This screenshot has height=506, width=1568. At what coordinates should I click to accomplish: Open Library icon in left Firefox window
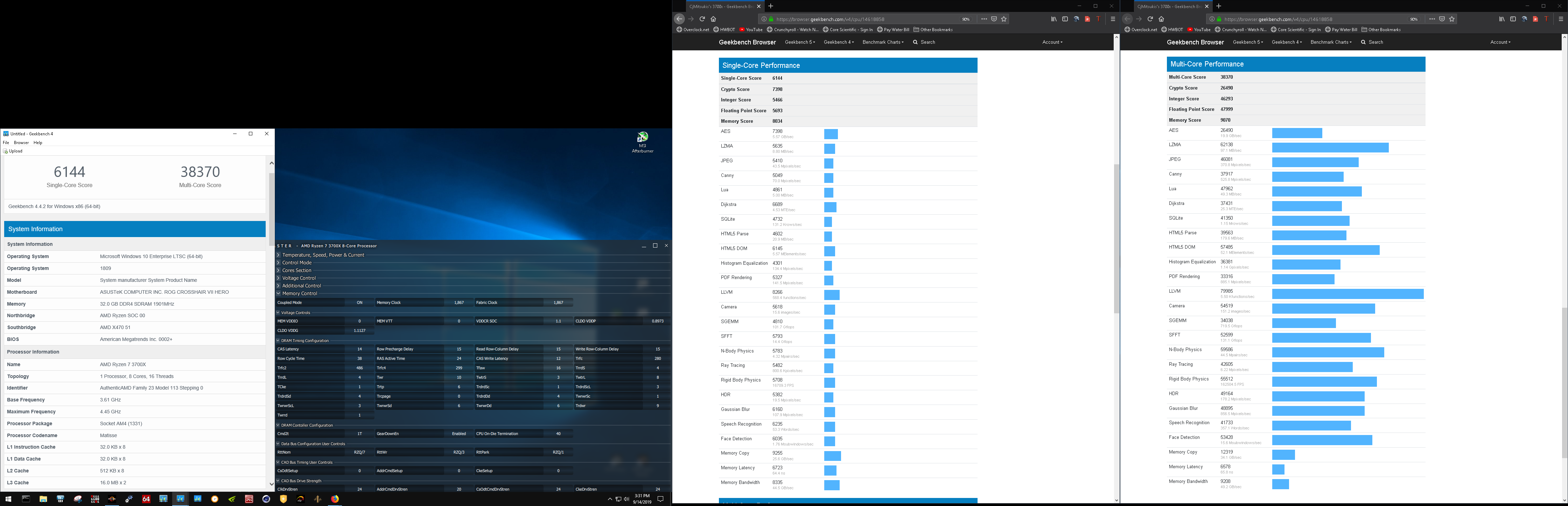(1053, 19)
